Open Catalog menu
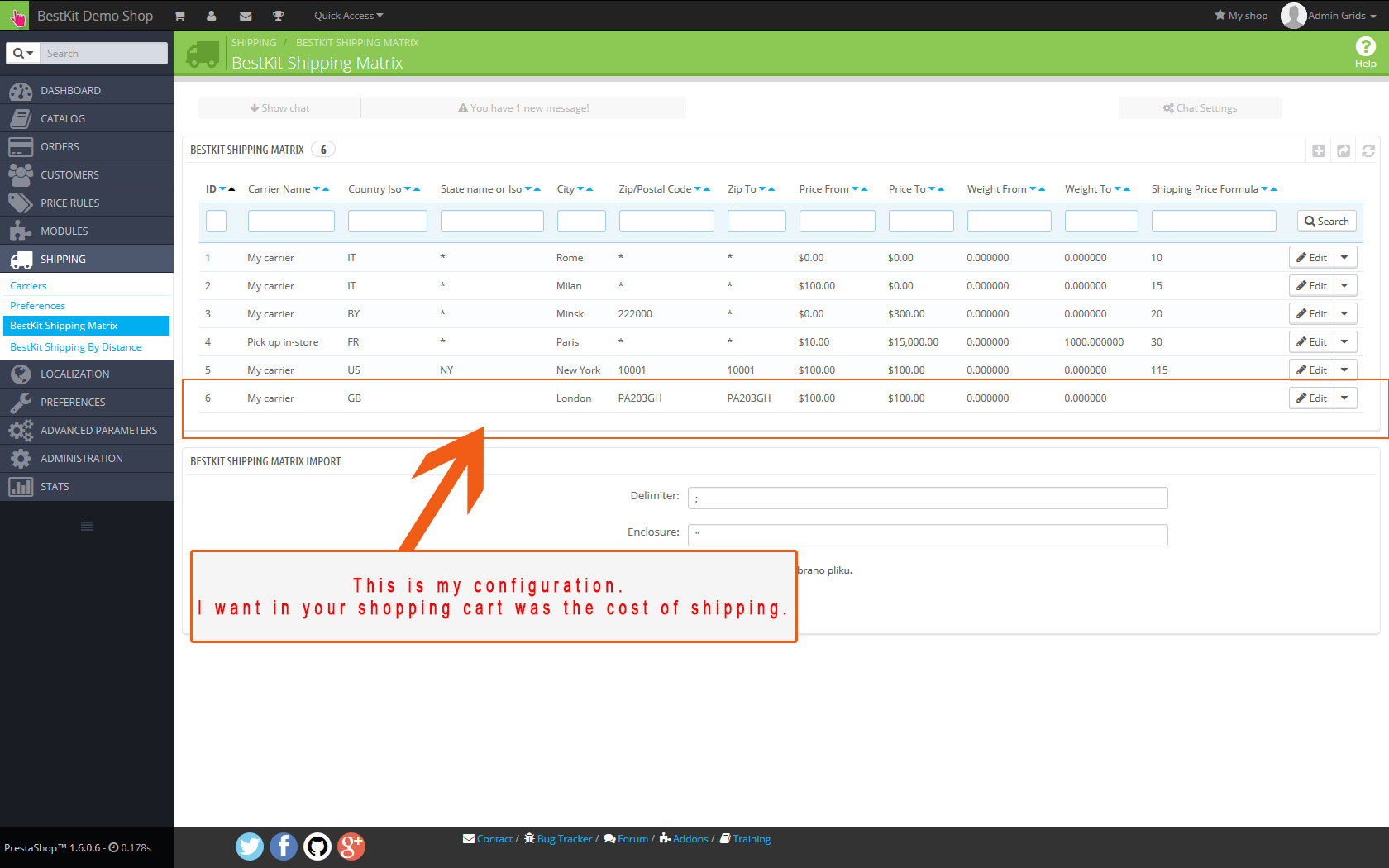Viewport: 1389px width, 868px height. click(87, 118)
